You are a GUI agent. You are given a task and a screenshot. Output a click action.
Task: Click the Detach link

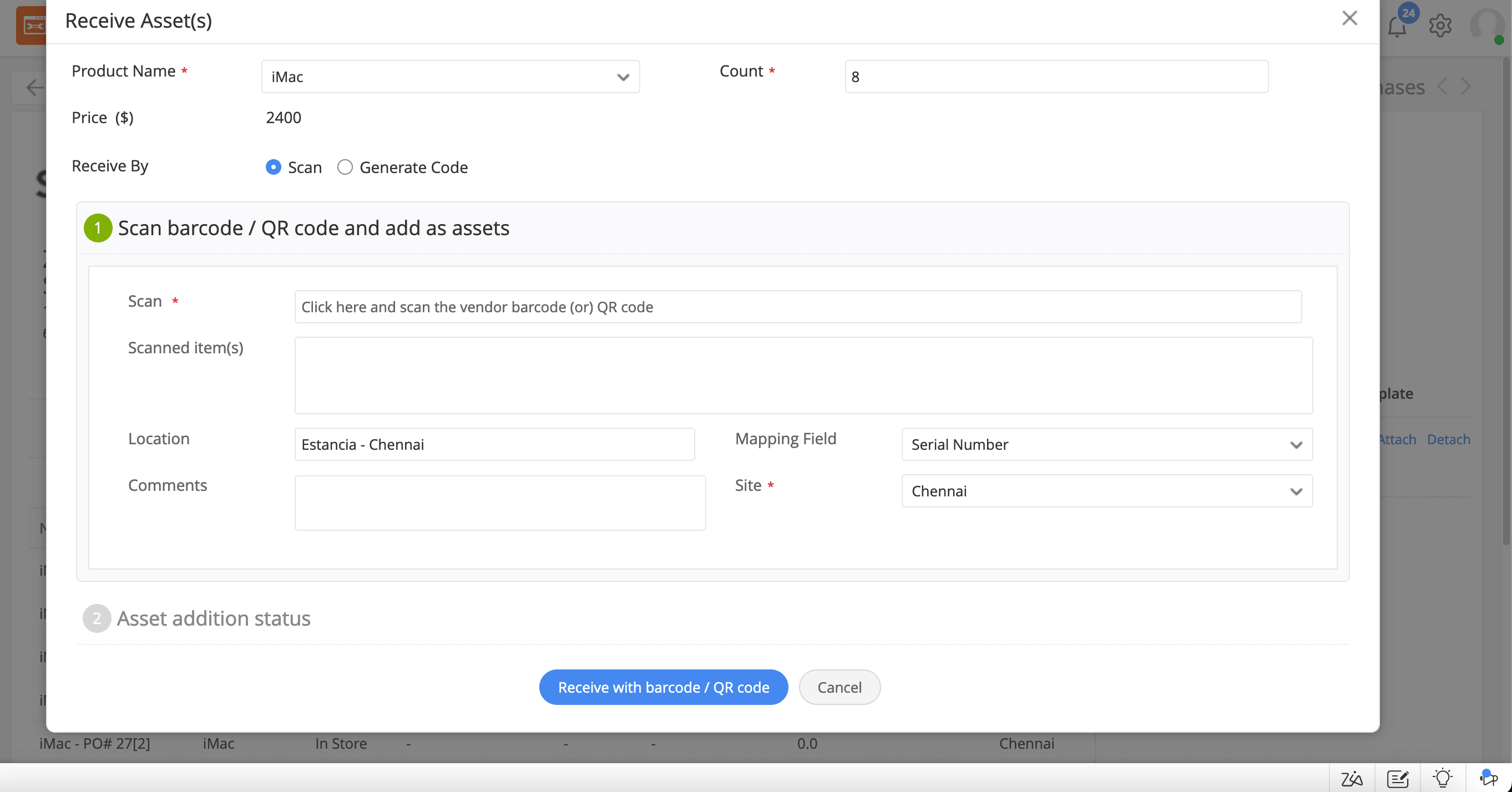coord(1448,439)
